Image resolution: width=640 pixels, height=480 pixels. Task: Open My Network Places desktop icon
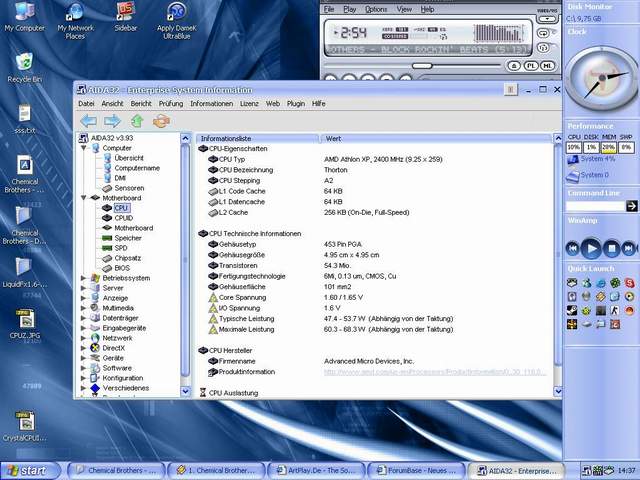tap(75, 20)
